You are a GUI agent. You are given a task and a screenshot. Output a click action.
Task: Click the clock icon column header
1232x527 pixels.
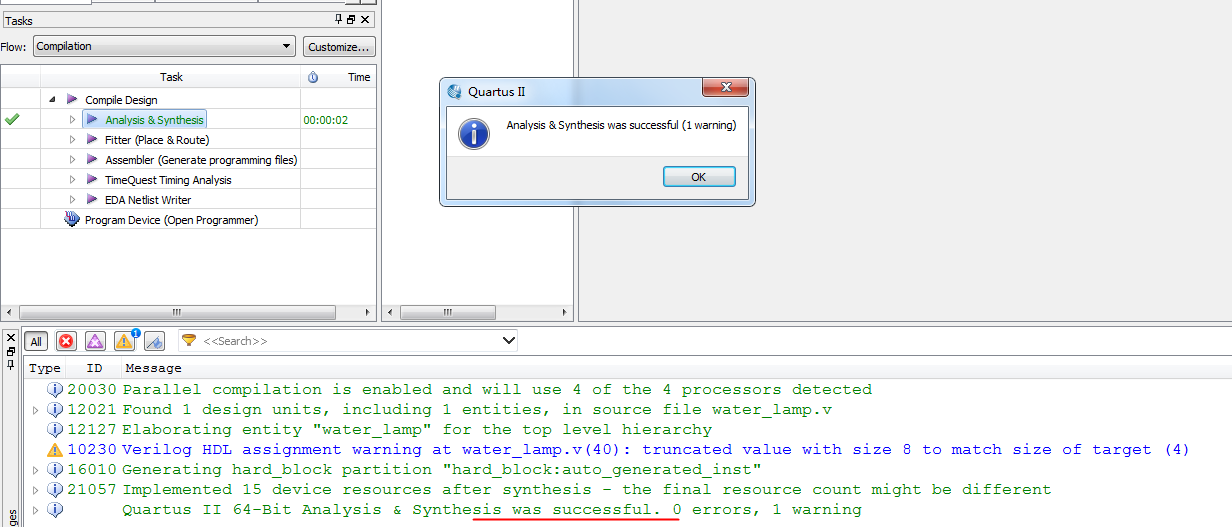[313, 77]
